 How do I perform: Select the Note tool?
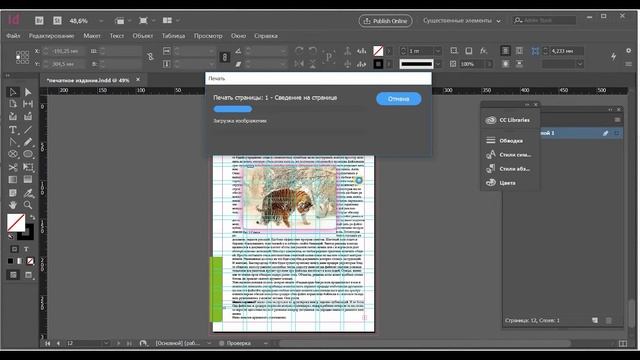pos(13,193)
